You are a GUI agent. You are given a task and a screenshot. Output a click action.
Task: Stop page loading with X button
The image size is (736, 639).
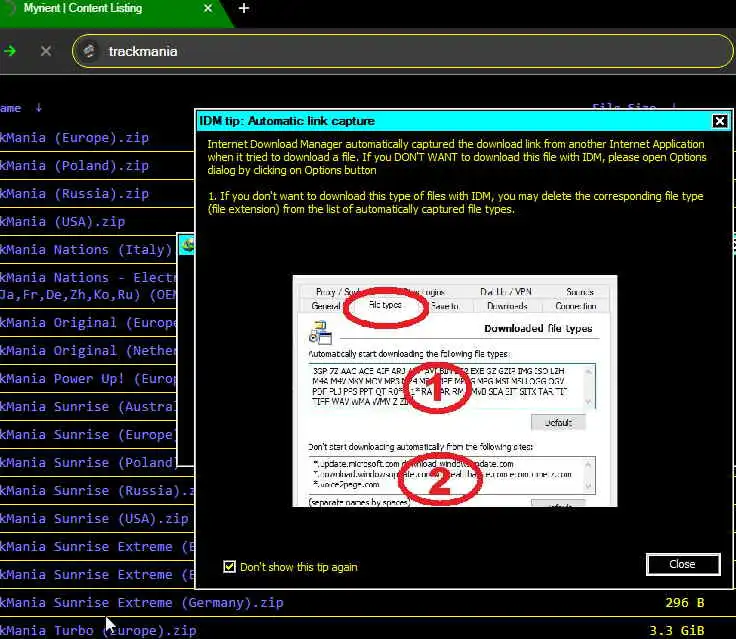pyautogui.click(x=46, y=51)
